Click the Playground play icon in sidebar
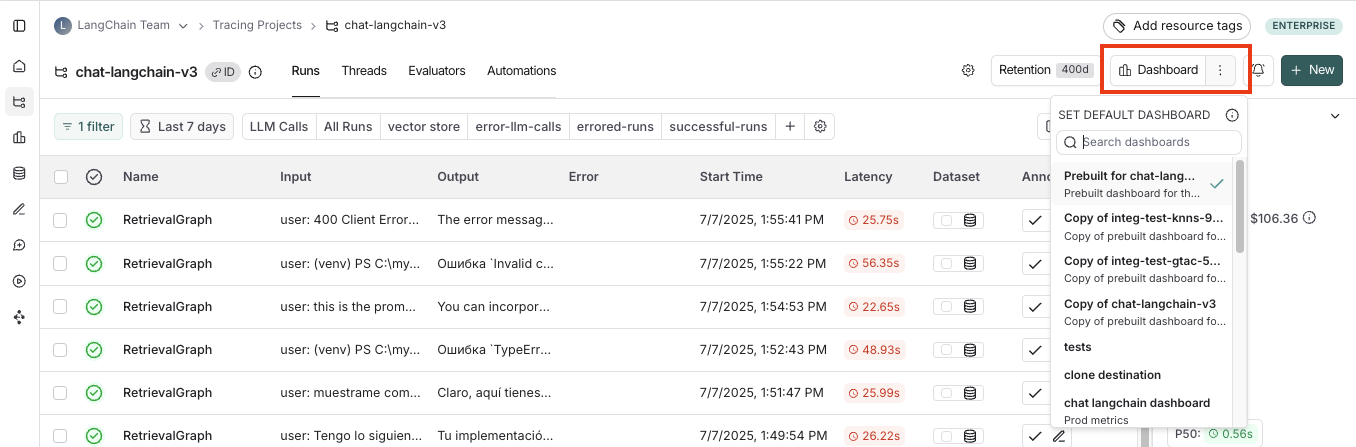 click(19, 281)
